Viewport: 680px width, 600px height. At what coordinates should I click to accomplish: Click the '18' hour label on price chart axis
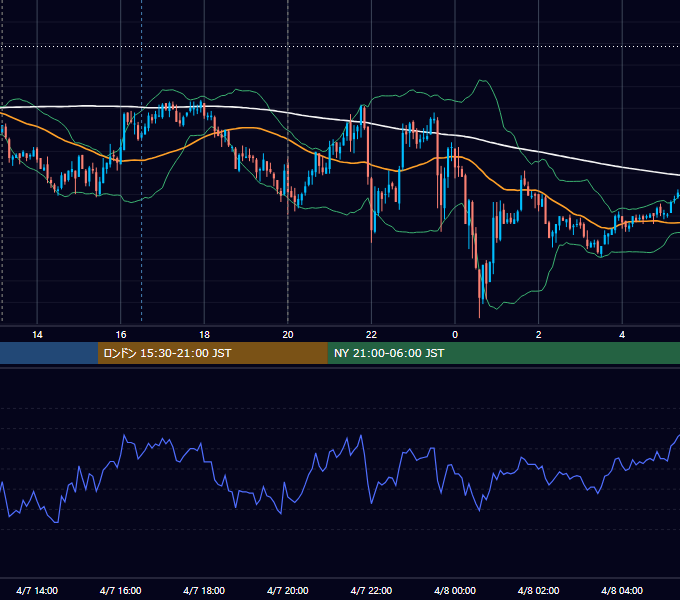pyautogui.click(x=204, y=335)
